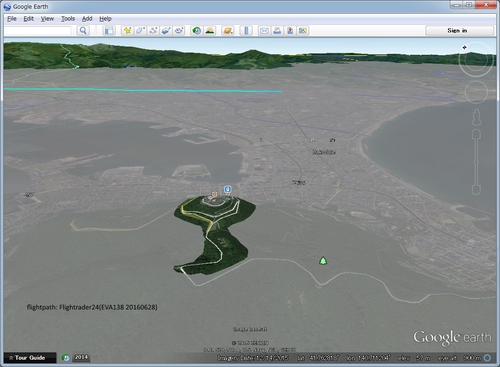Click the Flightrader24 flightpath caption text

point(92,307)
